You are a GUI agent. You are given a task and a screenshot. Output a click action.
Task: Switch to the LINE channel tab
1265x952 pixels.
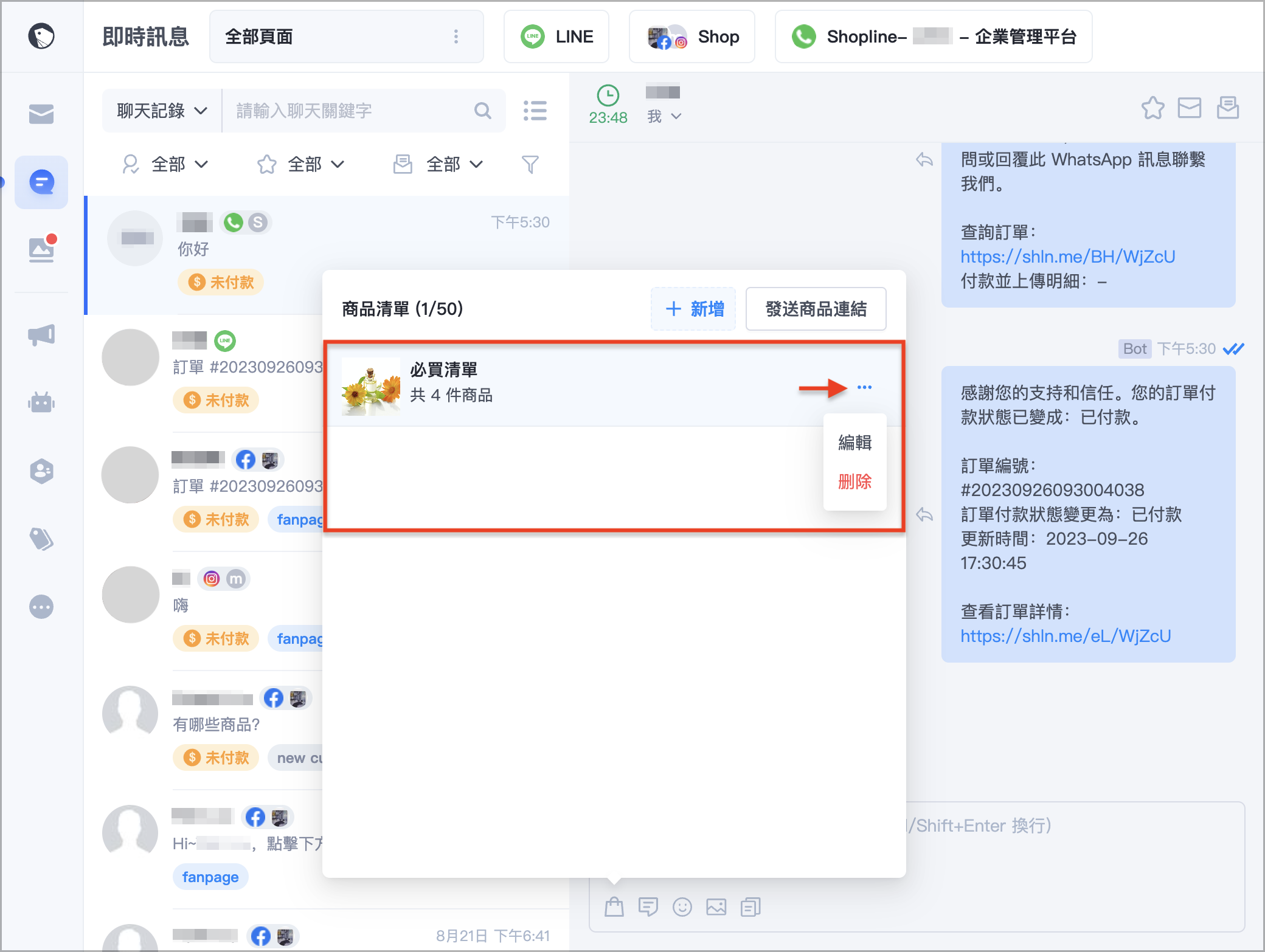click(556, 36)
